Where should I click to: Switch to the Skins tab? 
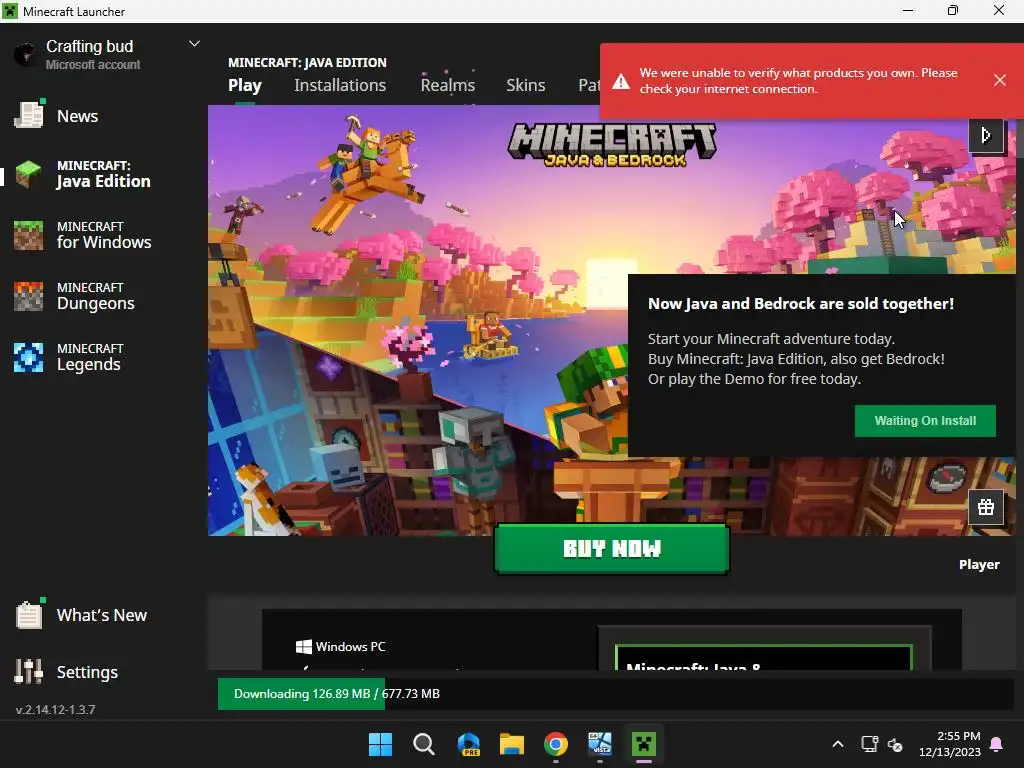(525, 86)
